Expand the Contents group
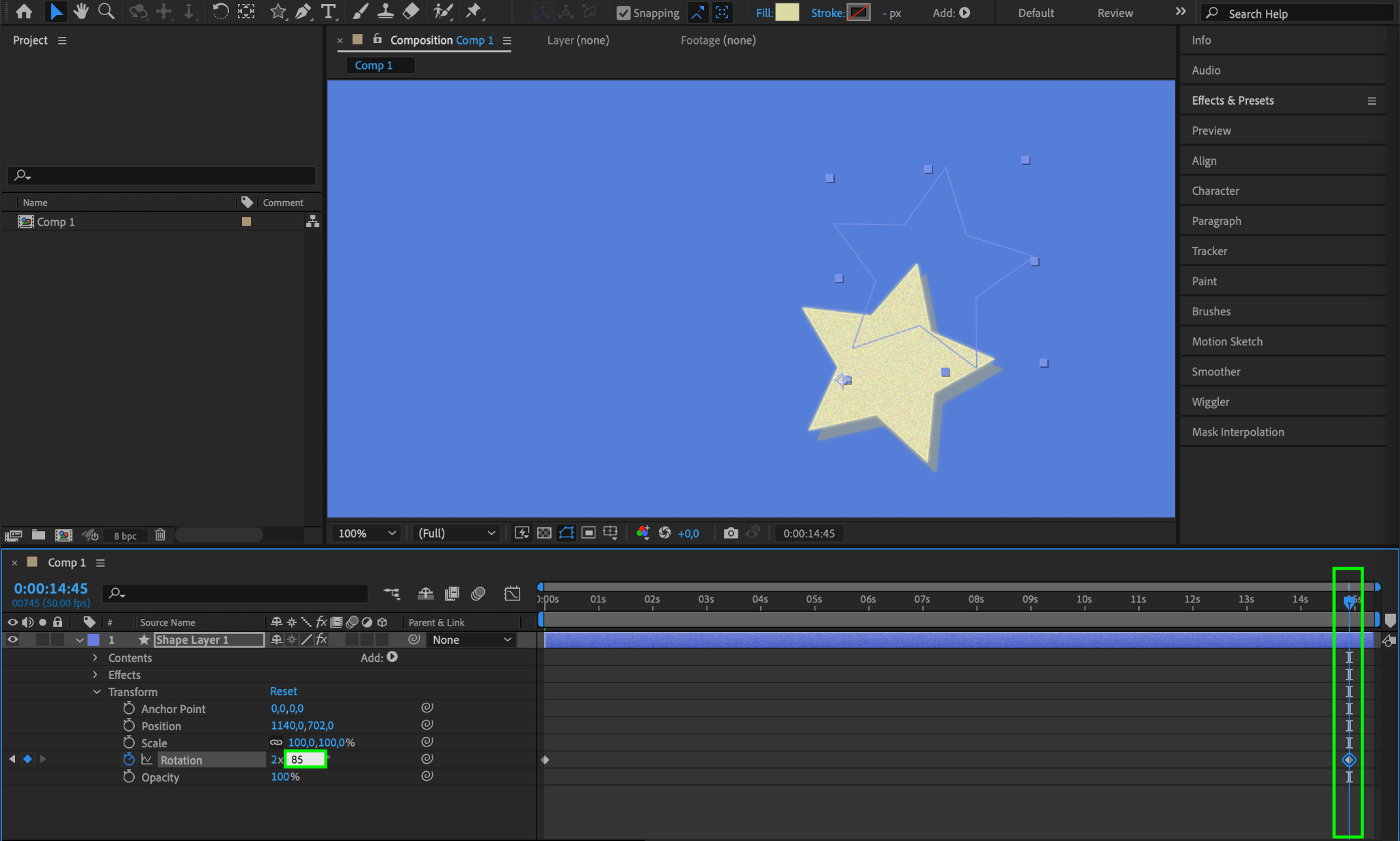Image resolution: width=1400 pixels, height=841 pixels. pyautogui.click(x=95, y=658)
